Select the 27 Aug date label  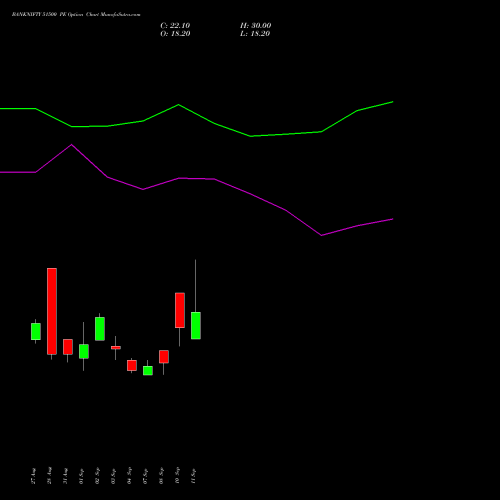(x=33, y=476)
